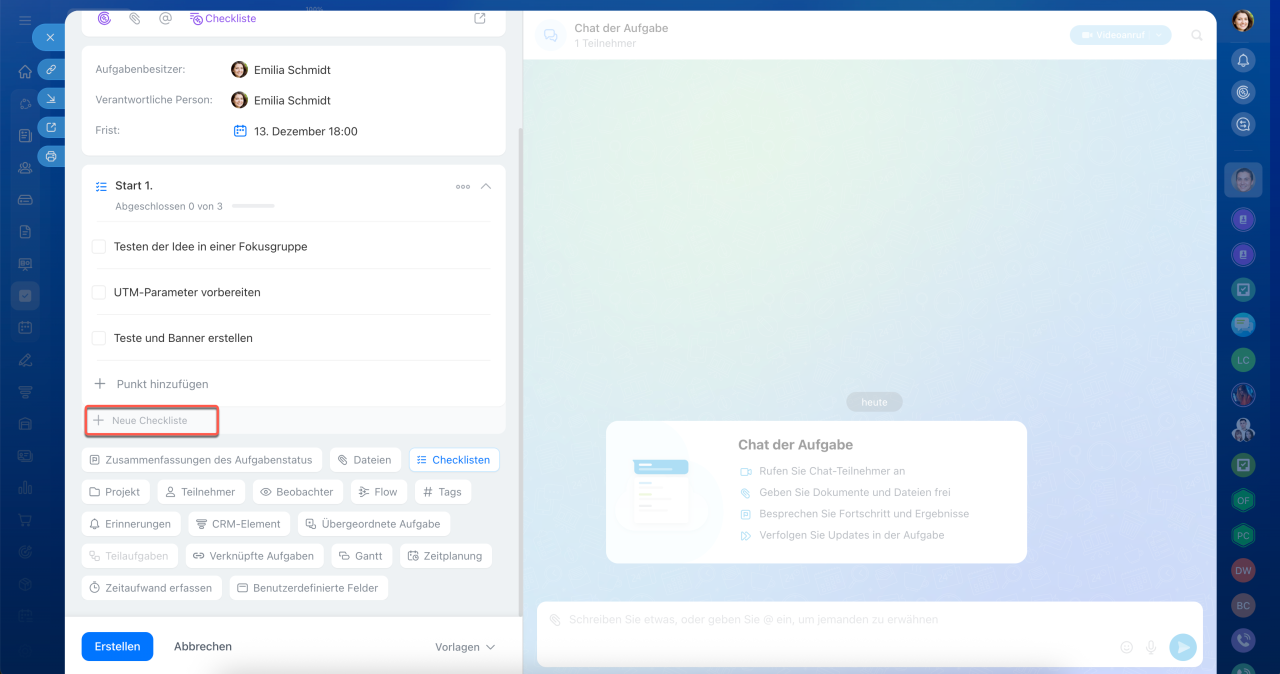Select 'Zusammenfassungen des Aufgabenstatus' chip

201,460
